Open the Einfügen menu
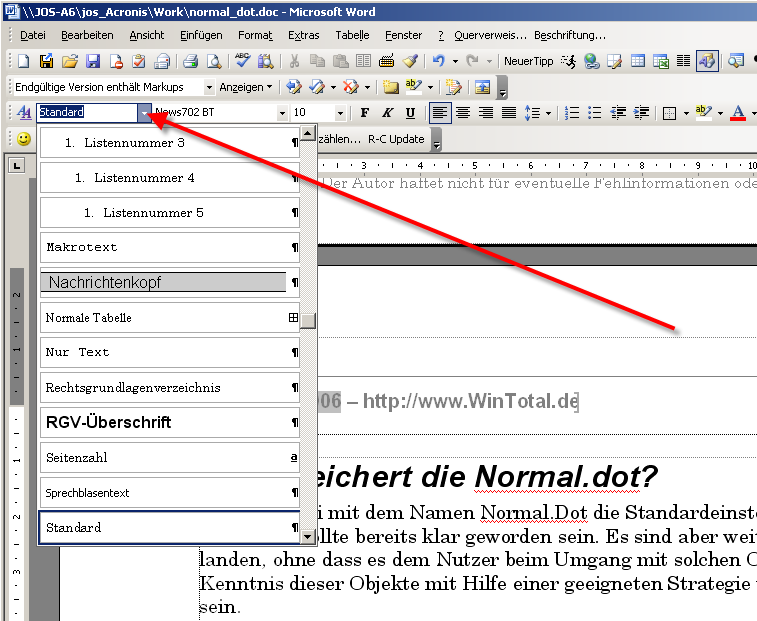Image resolution: width=757 pixels, height=621 pixels. (x=201, y=35)
